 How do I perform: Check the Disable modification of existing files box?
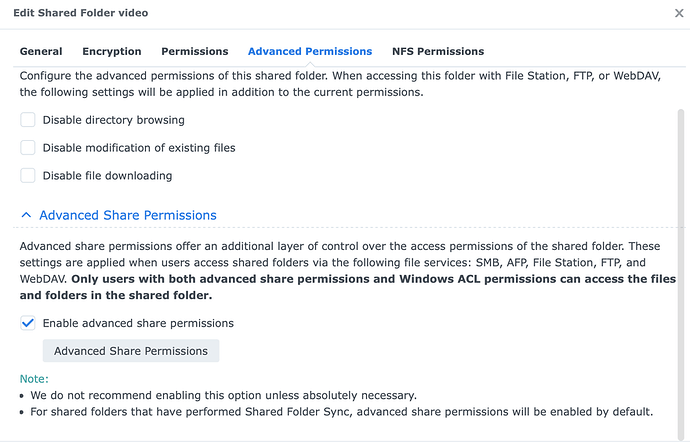(28, 148)
